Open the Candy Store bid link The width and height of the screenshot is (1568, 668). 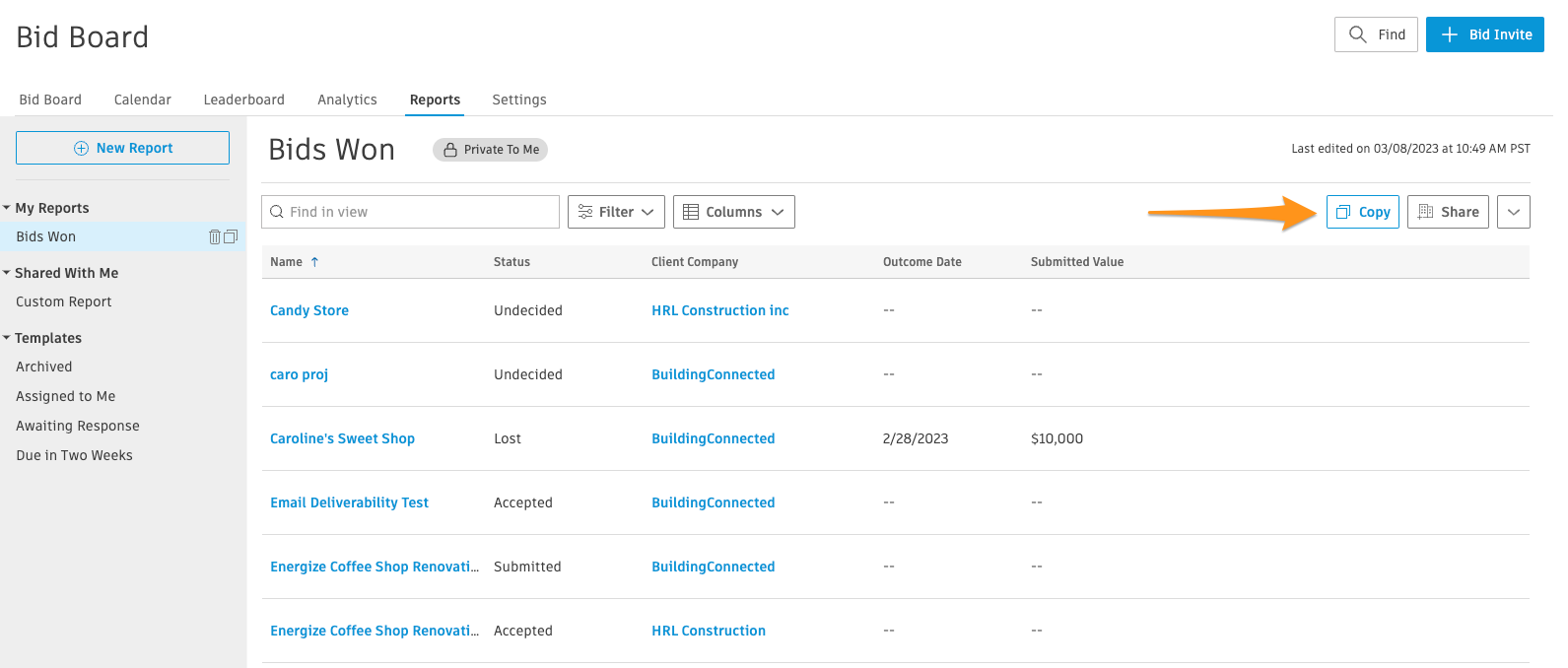[x=309, y=310]
